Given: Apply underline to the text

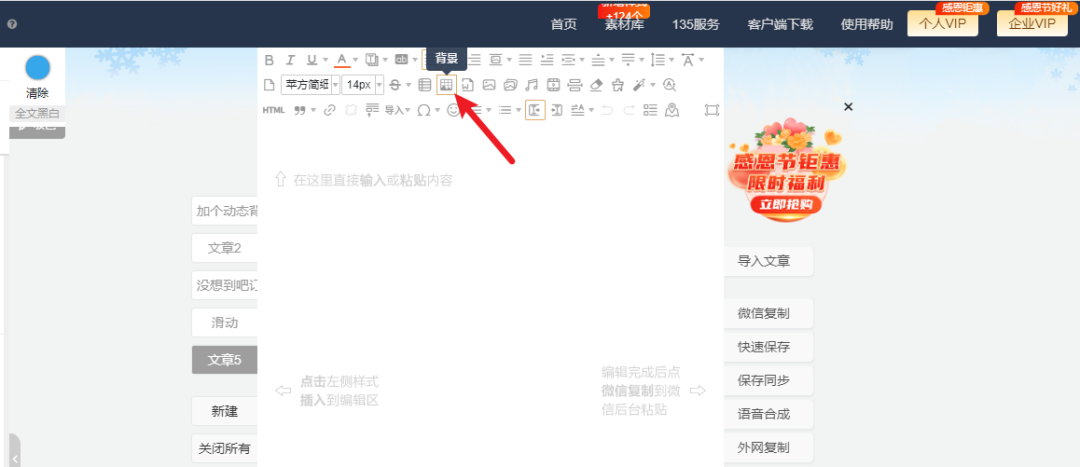Looking at the screenshot, I should pos(311,60).
